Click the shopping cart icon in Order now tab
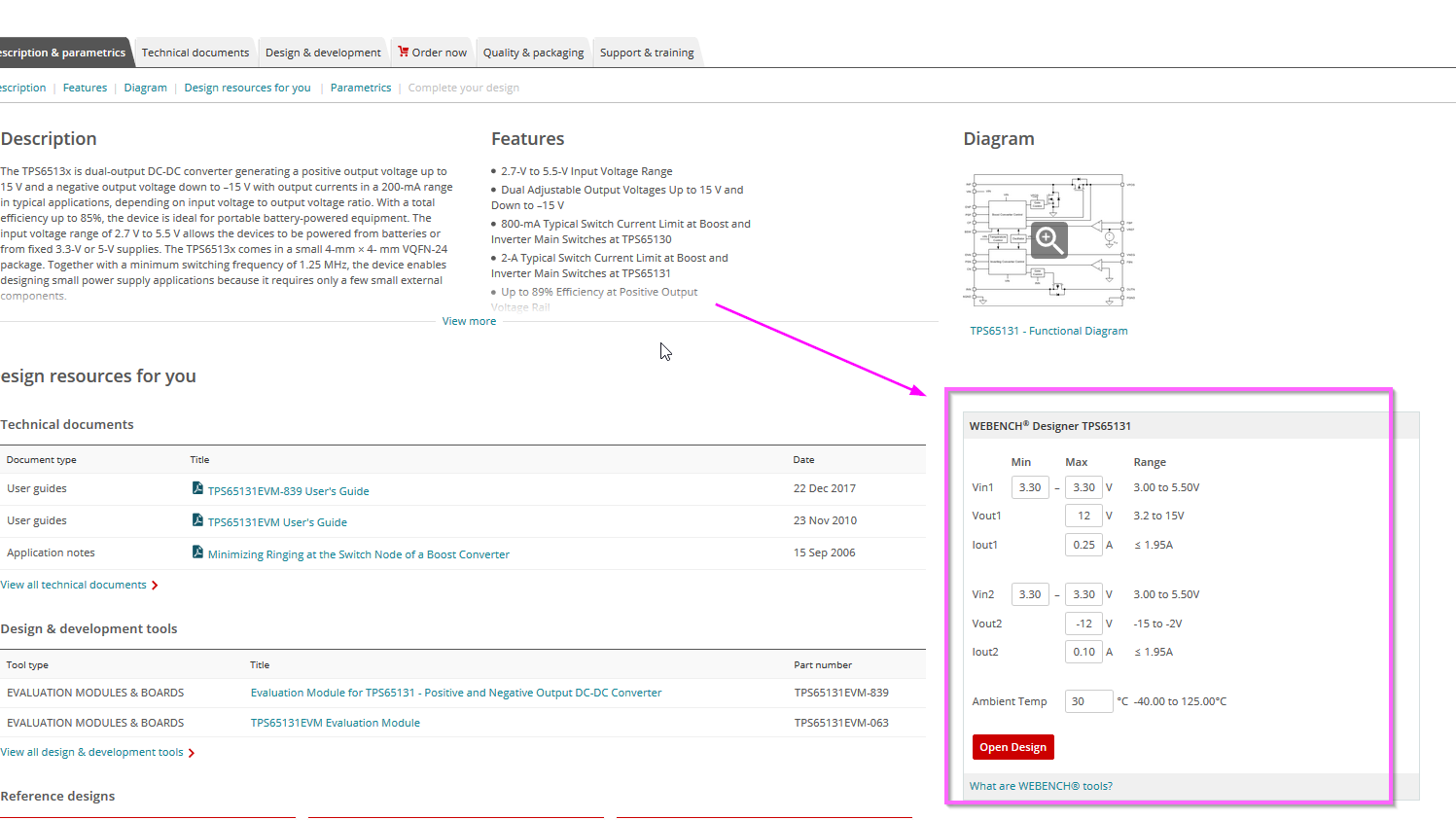 click(403, 52)
